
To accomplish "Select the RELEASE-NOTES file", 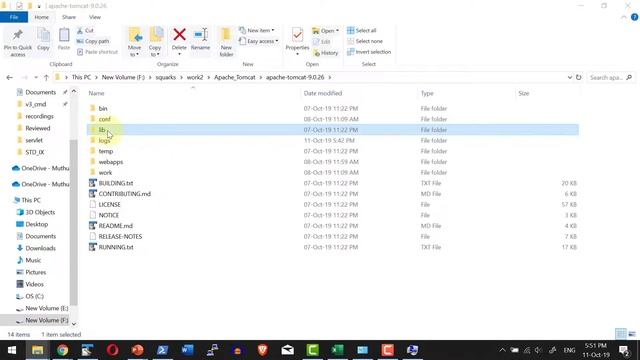I will (120, 237).
